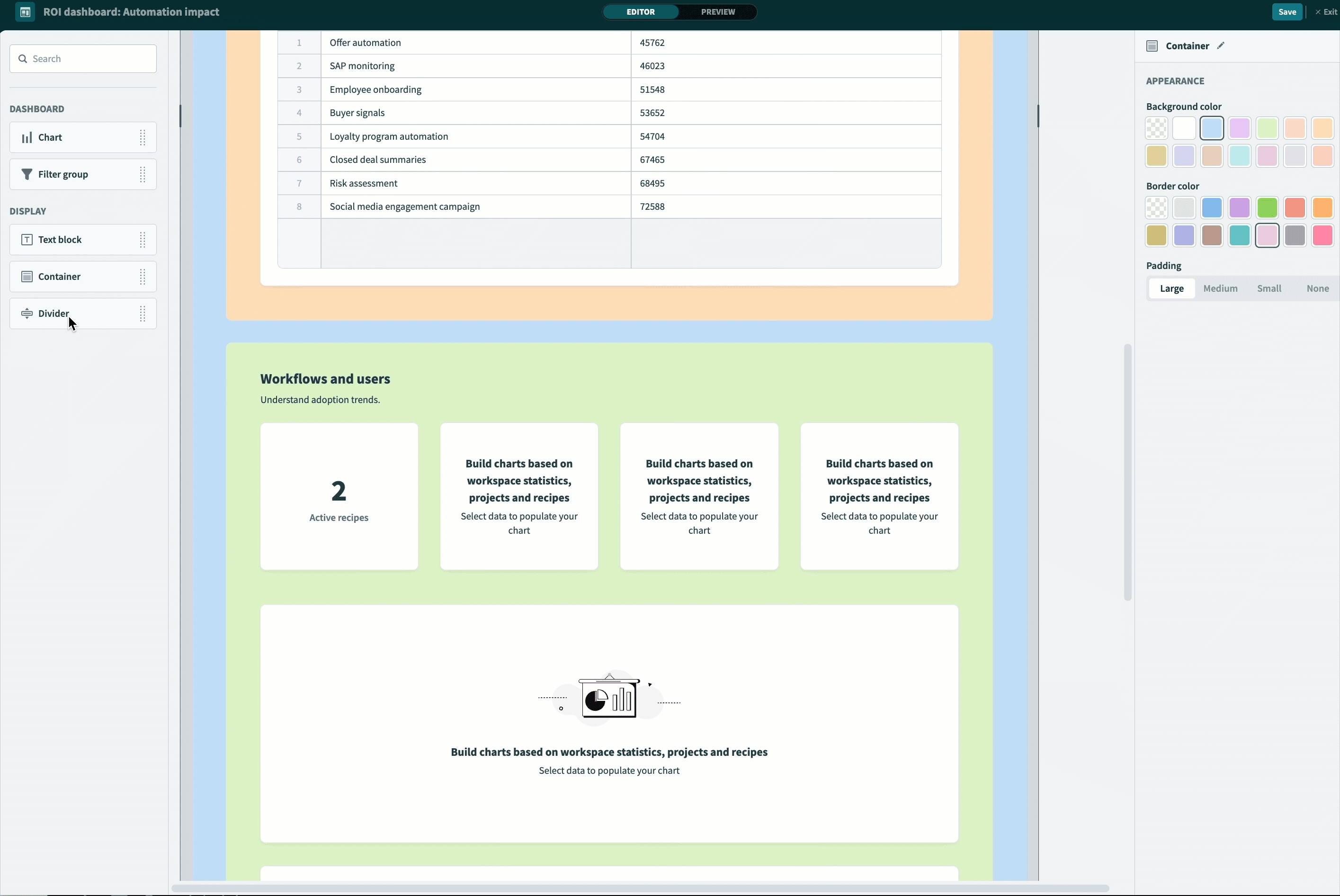The image size is (1340, 896).
Task: Click the Filter group funnel icon
Action: click(27, 174)
